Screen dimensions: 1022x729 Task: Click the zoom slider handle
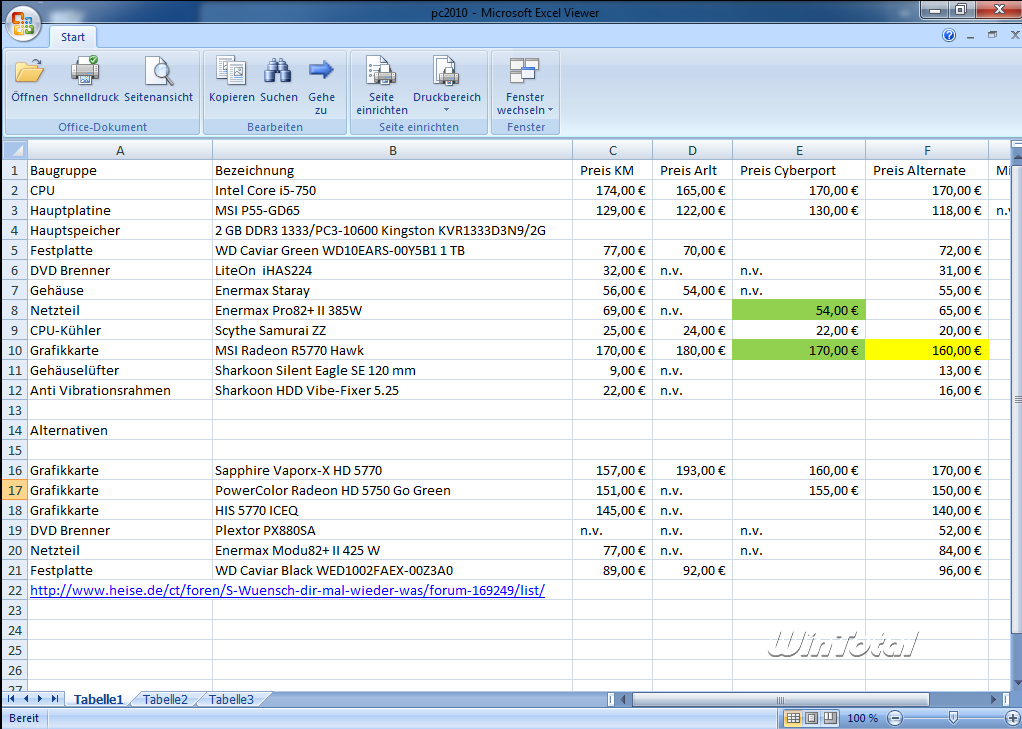click(953, 718)
